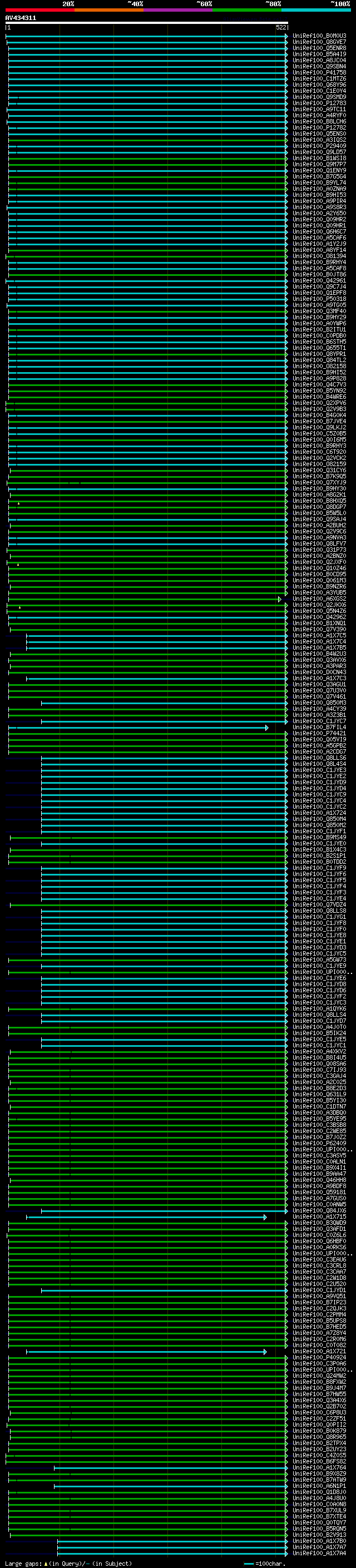Select hit UniRef100_B6FS82

[319, 1461]
